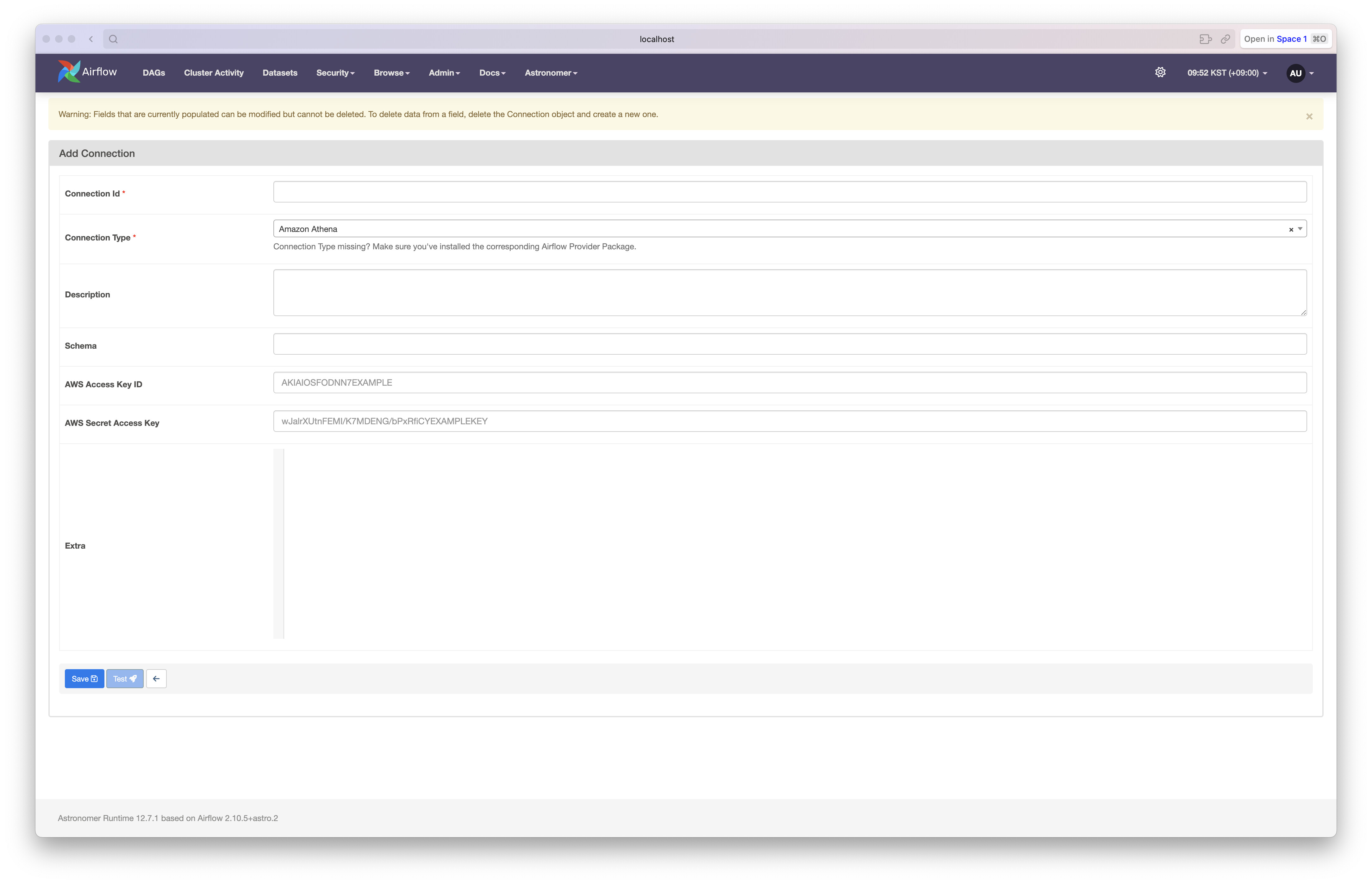This screenshot has height=884, width=1372.
Task: Expand the Security menu
Action: pyautogui.click(x=335, y=73)
